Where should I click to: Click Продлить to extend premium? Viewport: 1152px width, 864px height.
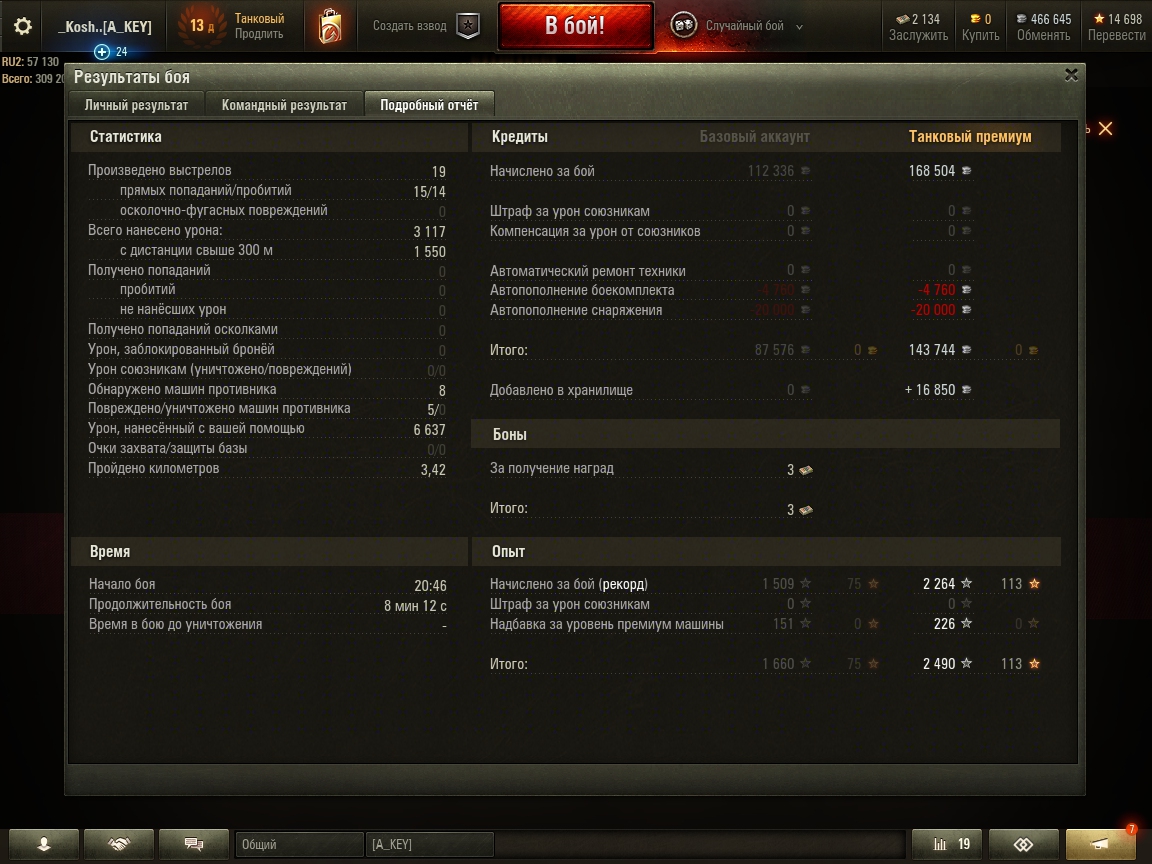[x=259, y=34]
